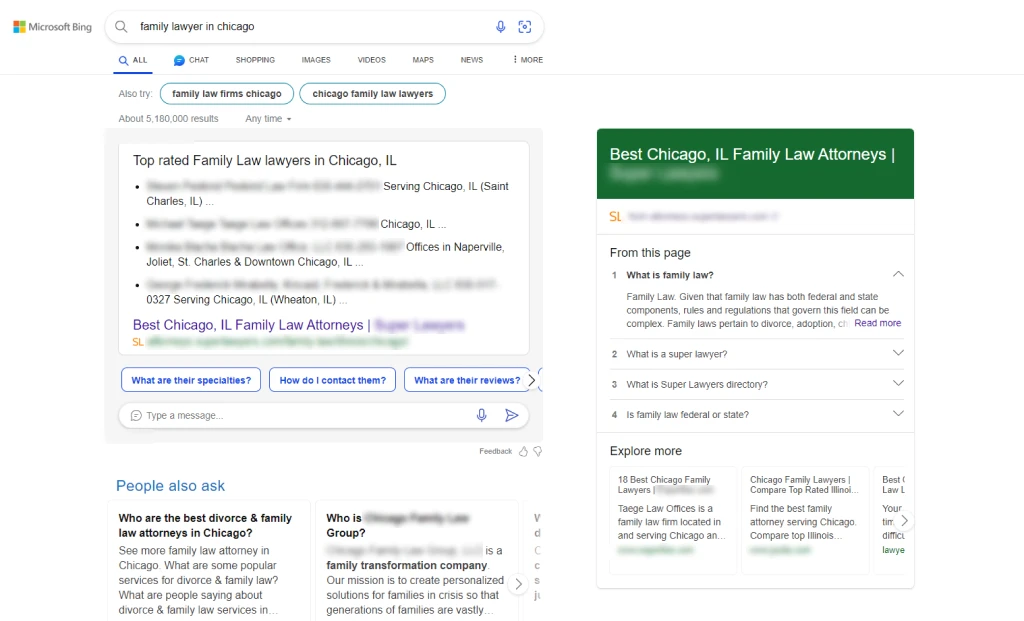Open 'Chicago Family Lawyers | Compare Top Rated' card

point(805,520)
